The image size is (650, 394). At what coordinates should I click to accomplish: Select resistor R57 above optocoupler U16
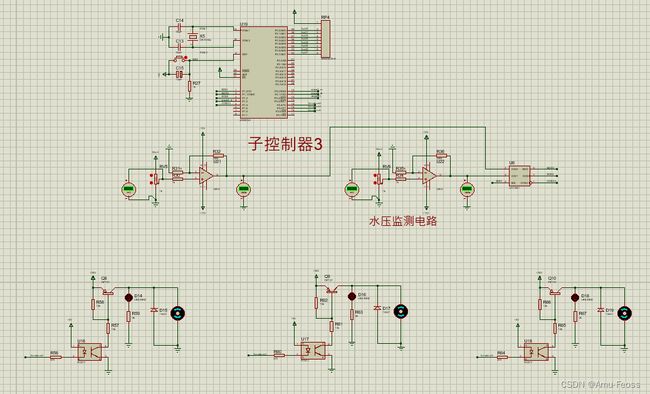pos(108,328)
